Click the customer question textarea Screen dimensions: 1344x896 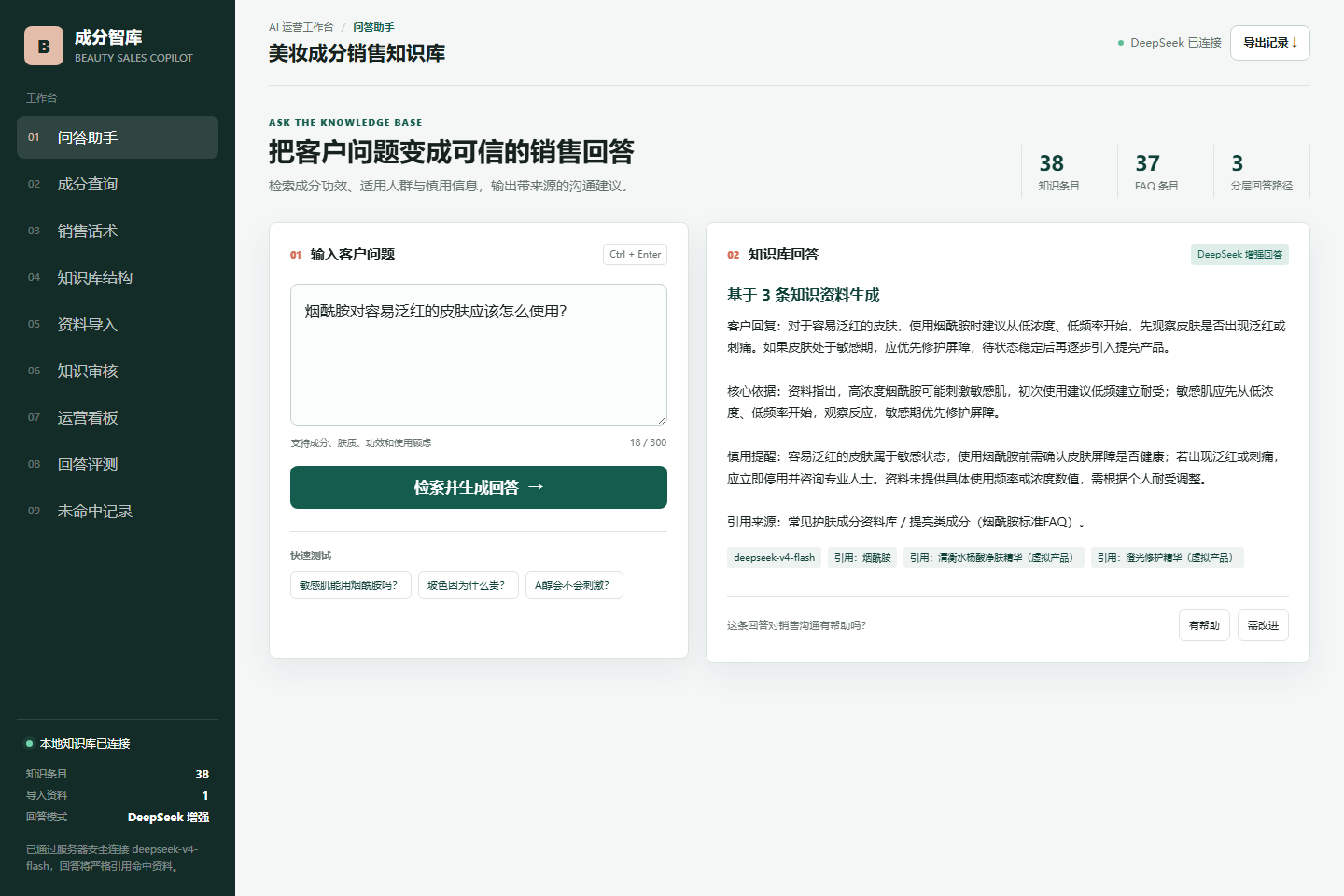[x=479, y=355]
